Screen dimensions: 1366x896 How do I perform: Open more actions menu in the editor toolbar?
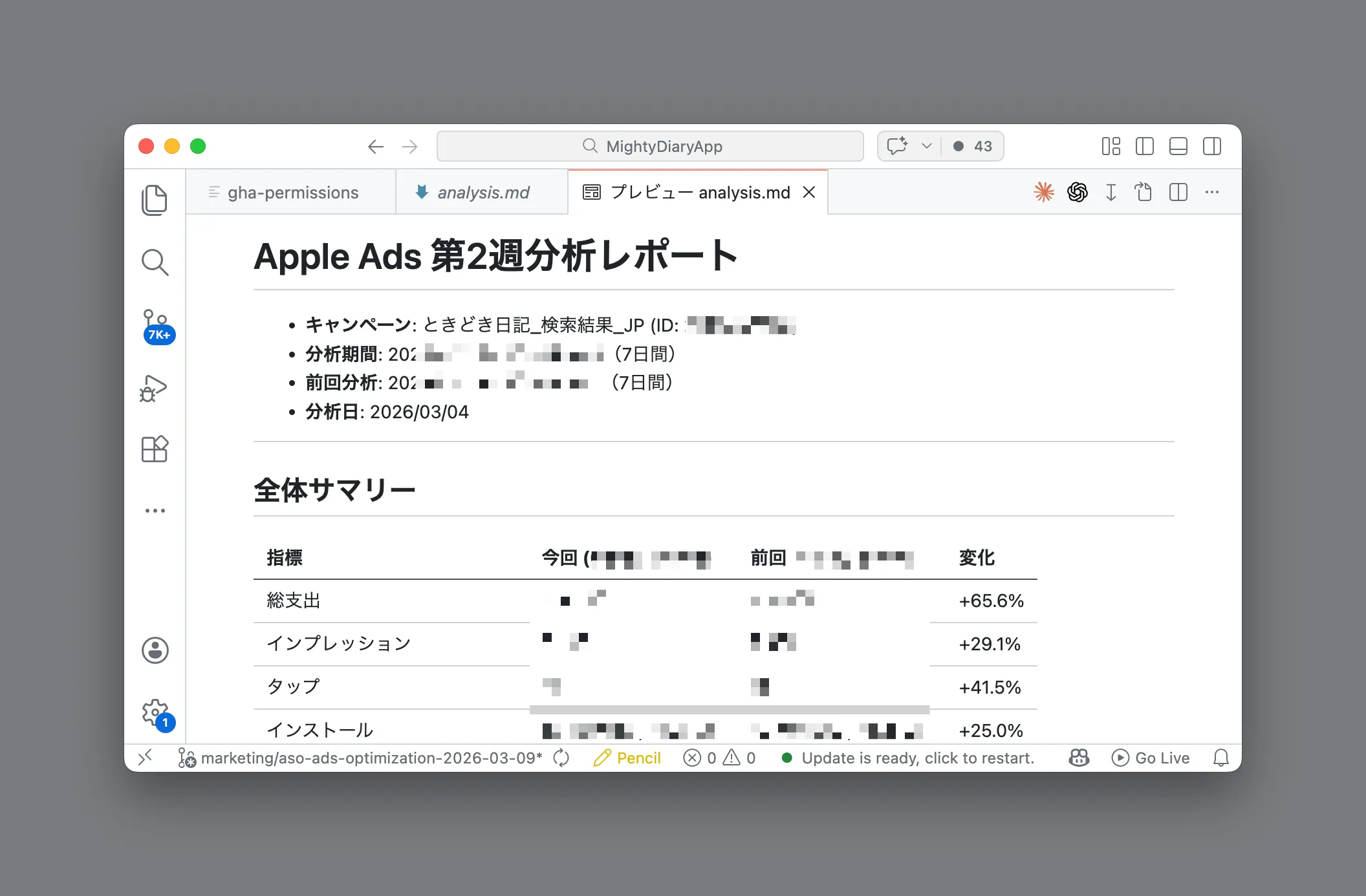[x=1211, y=192]
